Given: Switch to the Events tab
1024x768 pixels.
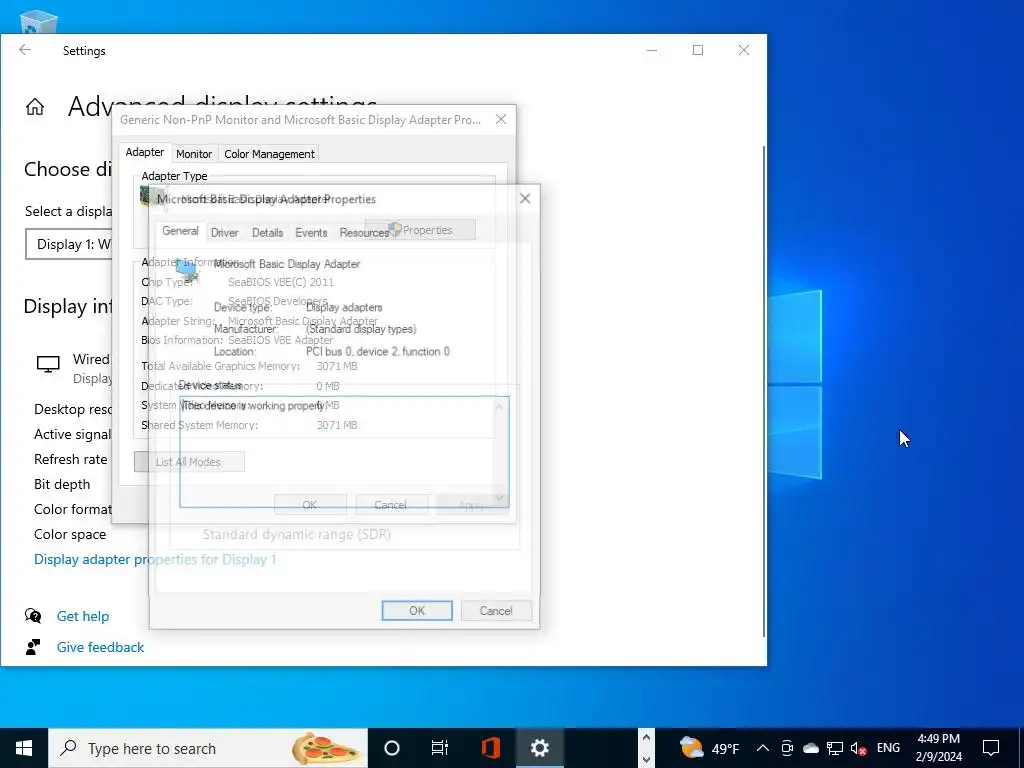Looking at the screenshot, I should [311, 232].
